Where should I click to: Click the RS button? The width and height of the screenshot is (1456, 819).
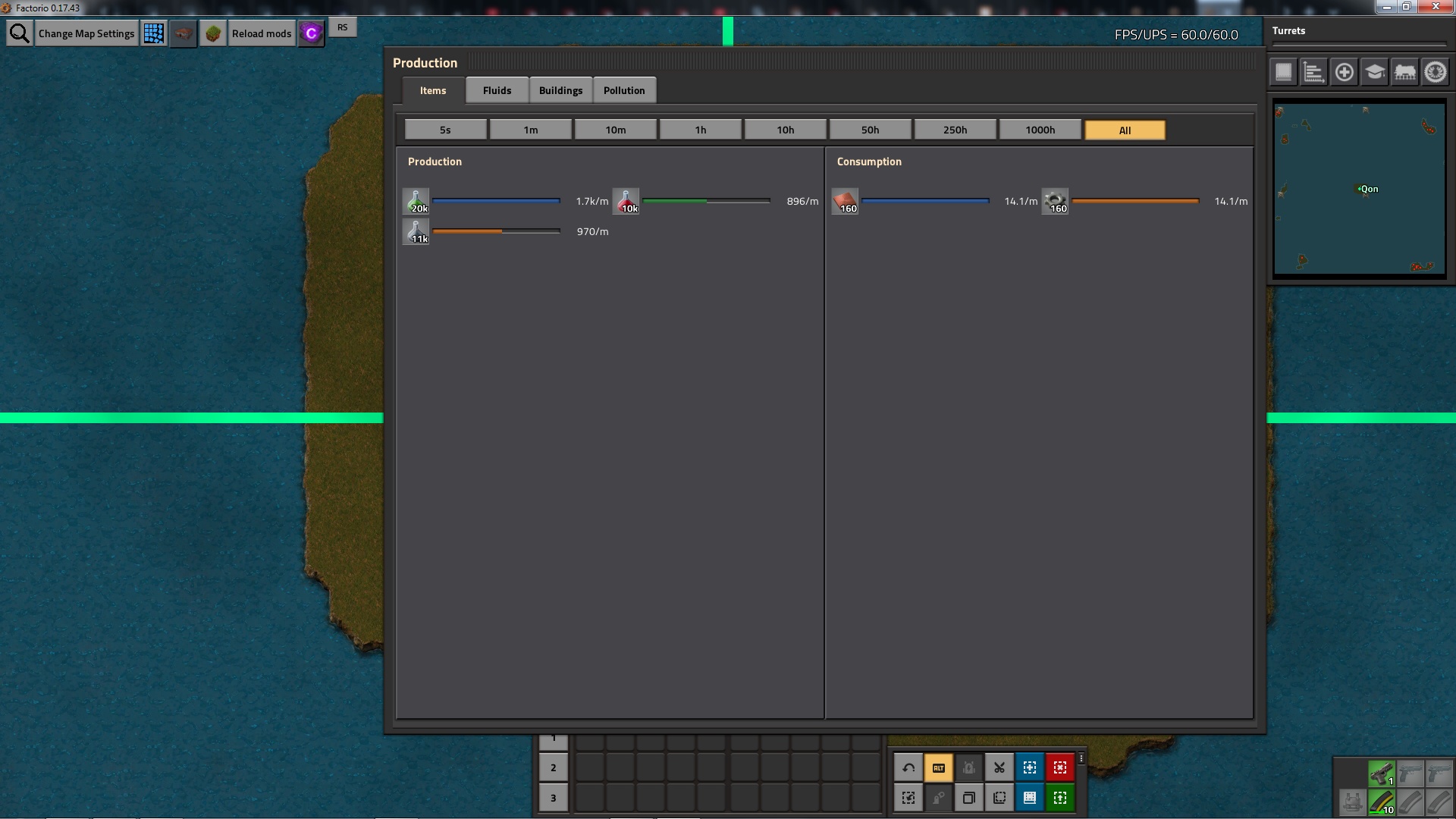pyautogui.click(x=343, y=27)
